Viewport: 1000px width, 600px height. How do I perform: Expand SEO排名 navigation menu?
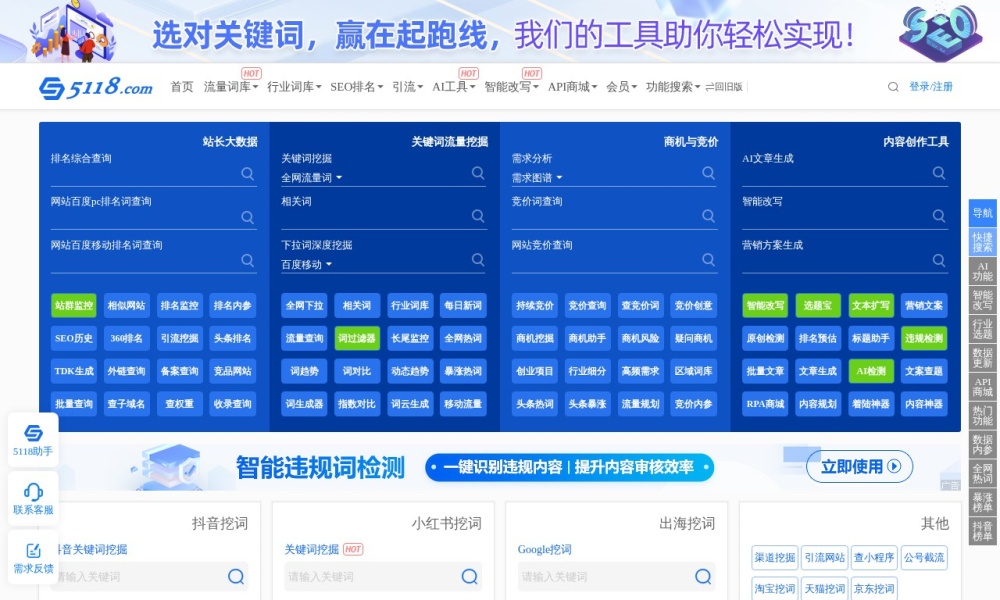(357, 87)
